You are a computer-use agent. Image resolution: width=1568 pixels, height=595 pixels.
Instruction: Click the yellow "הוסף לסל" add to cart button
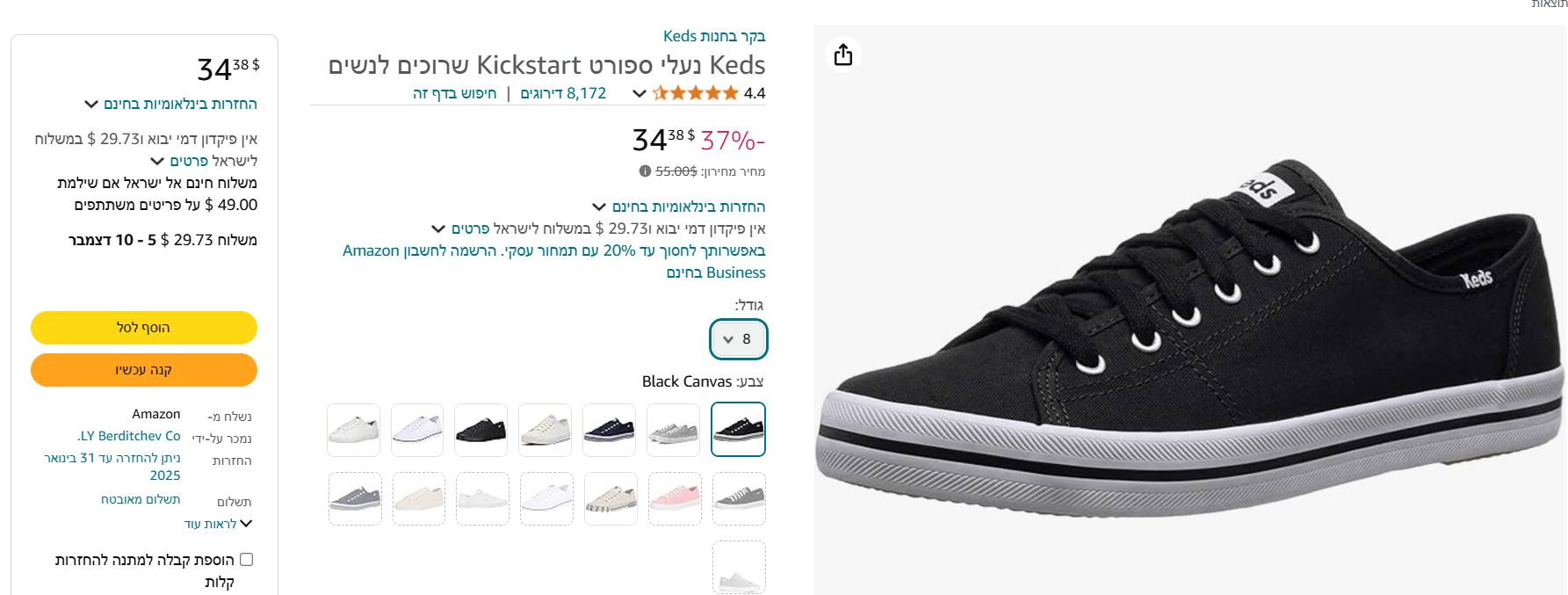[144, 328]
